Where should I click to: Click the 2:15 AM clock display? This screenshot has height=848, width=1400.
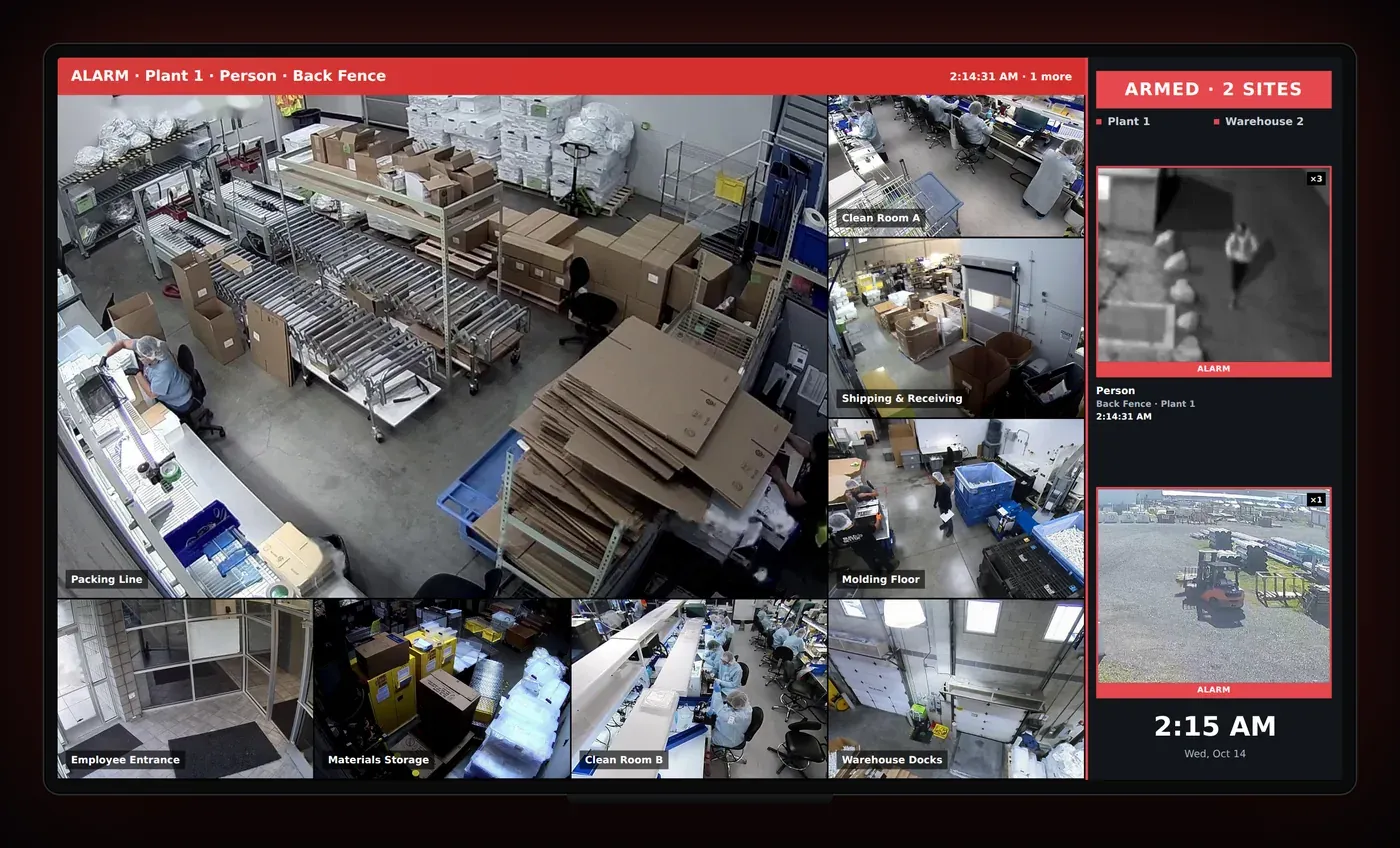point(1214,727)
